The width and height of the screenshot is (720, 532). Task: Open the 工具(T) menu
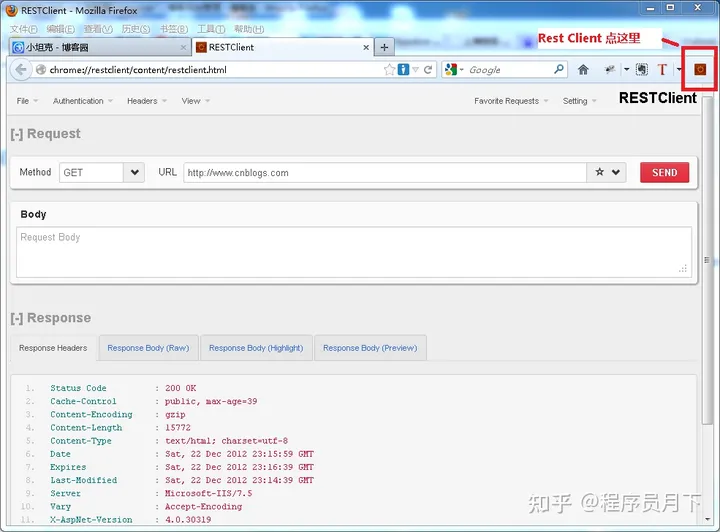pos(211,29)
